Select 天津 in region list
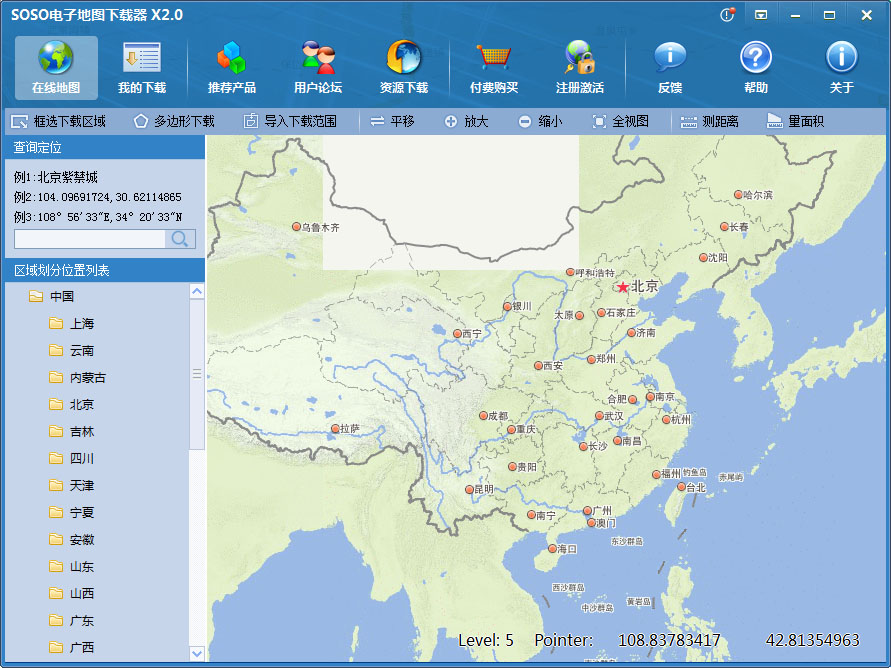The height and width of the screenshot is (668, 891). 71,486
